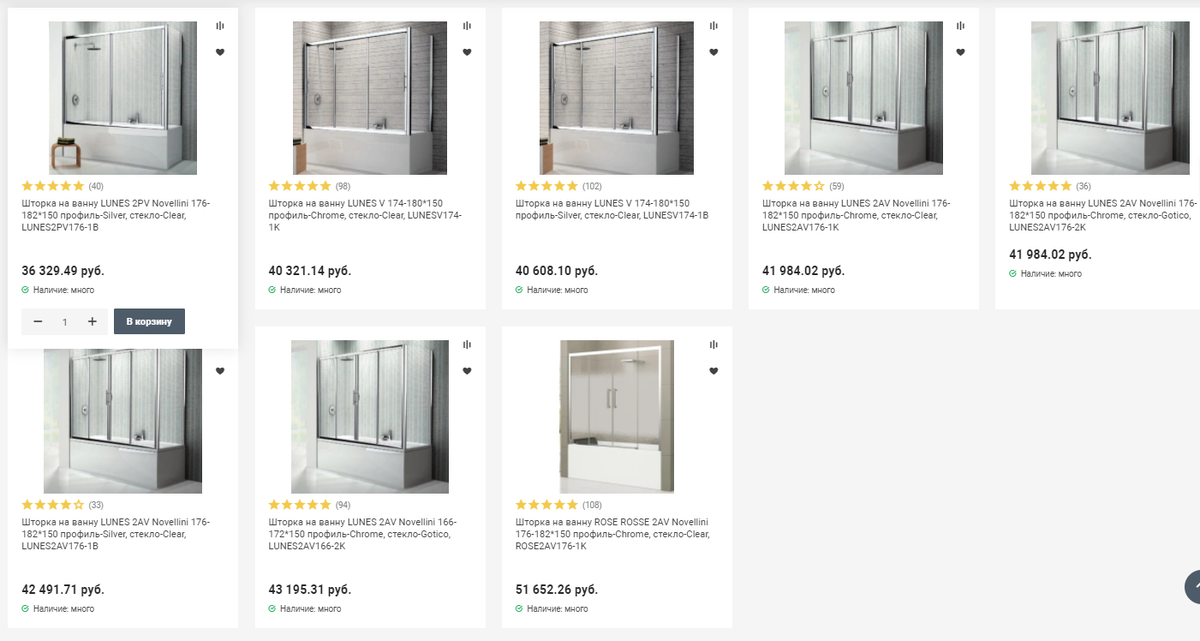Add ROSE ROSSE 2AV curtain to compare
This screenshot has width=1200, height=641.
pos(714,345)
